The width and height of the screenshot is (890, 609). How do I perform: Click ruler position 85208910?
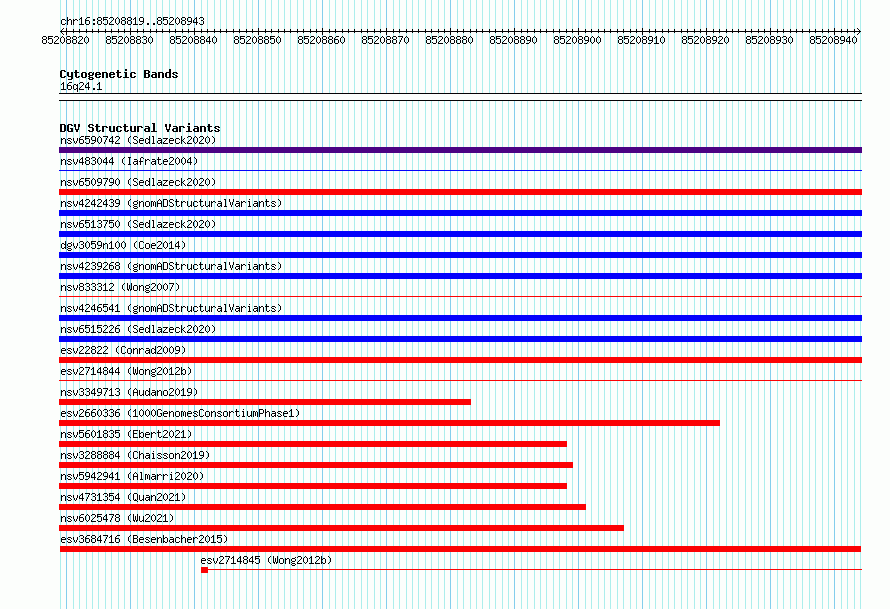(641, 40)
